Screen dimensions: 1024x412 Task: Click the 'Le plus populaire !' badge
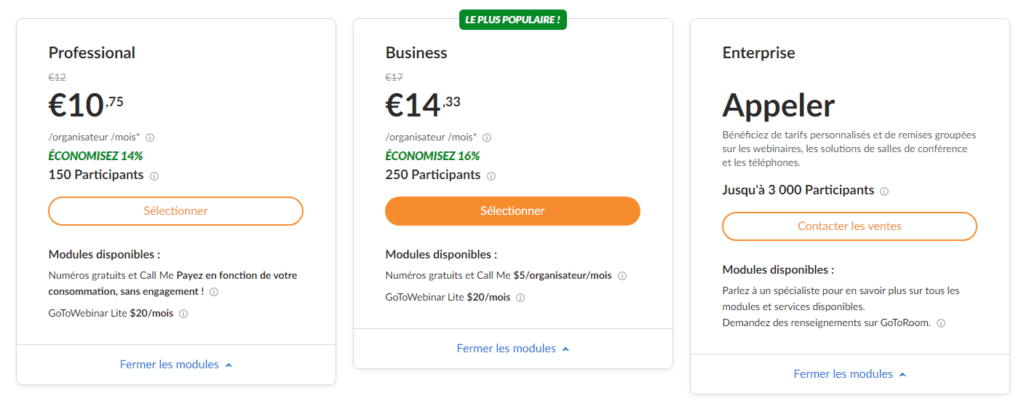point(513,20)
